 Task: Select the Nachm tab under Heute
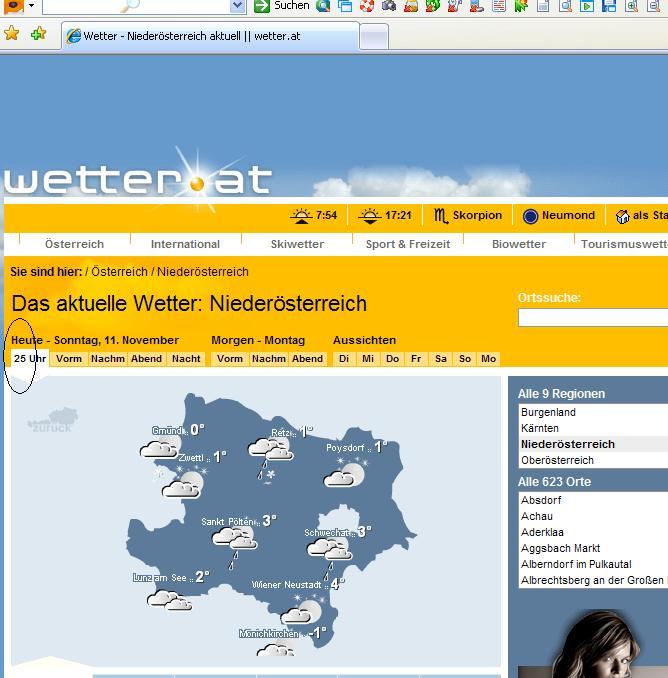(108, 358)
